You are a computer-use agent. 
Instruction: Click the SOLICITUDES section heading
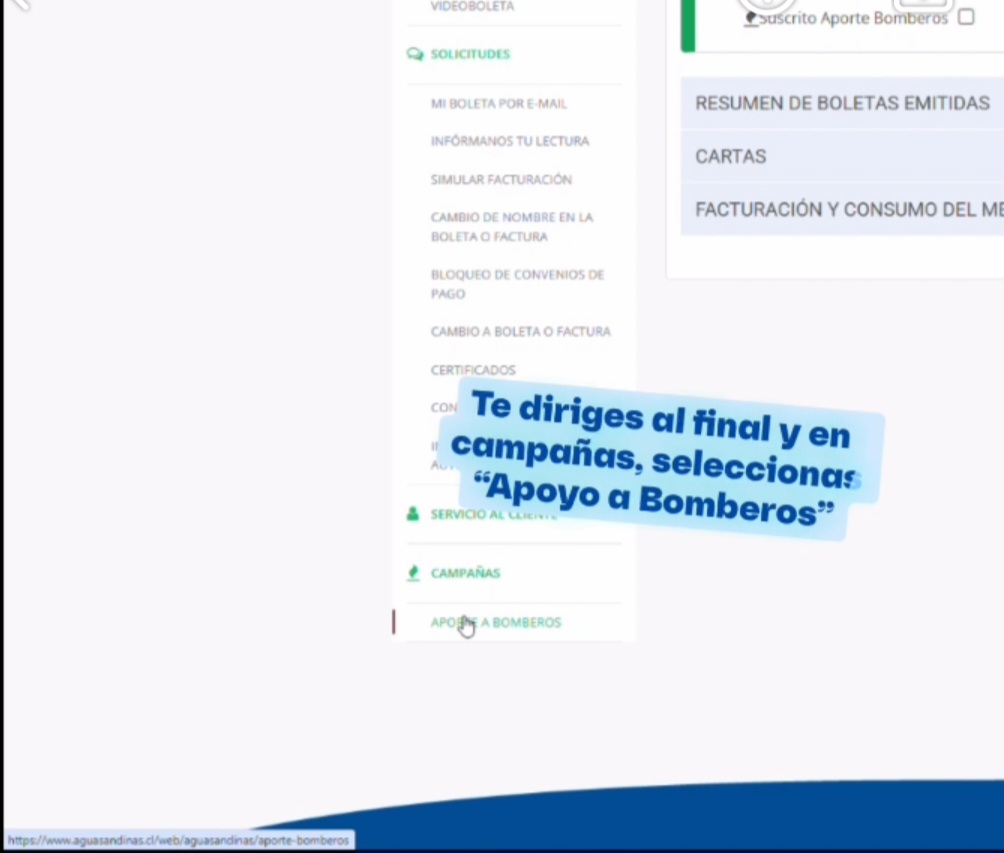[470, 54]
